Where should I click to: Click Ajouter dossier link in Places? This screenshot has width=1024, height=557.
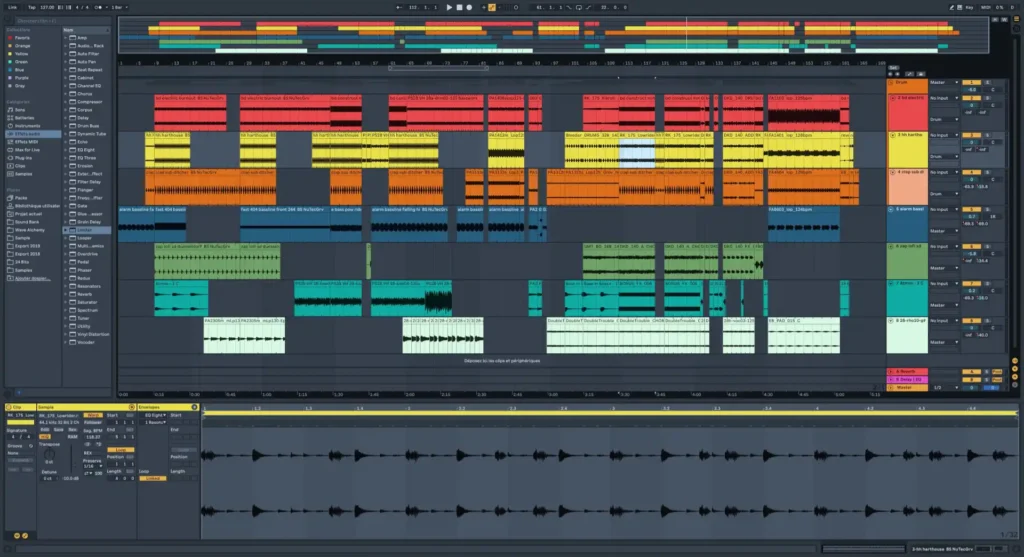[x=31, y=278]
